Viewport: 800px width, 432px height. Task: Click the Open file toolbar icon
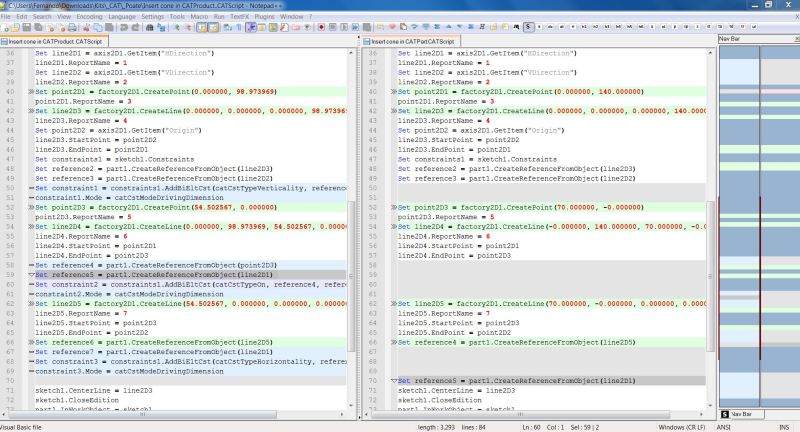(16, 27)
